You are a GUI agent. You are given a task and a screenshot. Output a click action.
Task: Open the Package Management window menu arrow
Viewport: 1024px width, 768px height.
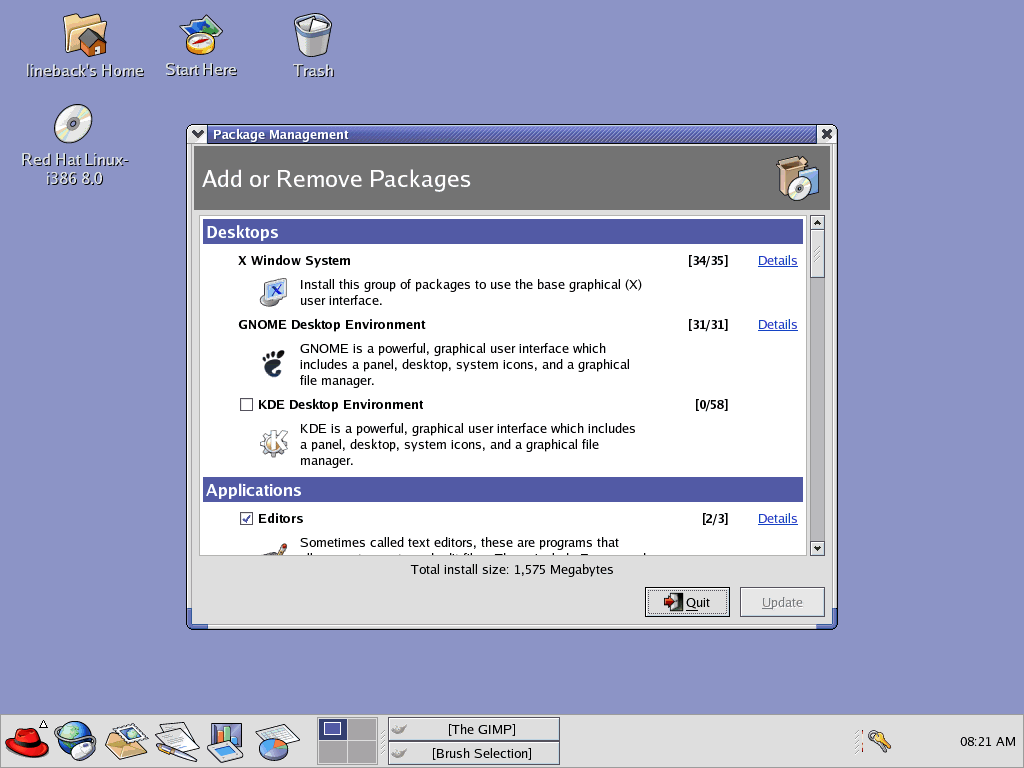click(x=197, y=135)
